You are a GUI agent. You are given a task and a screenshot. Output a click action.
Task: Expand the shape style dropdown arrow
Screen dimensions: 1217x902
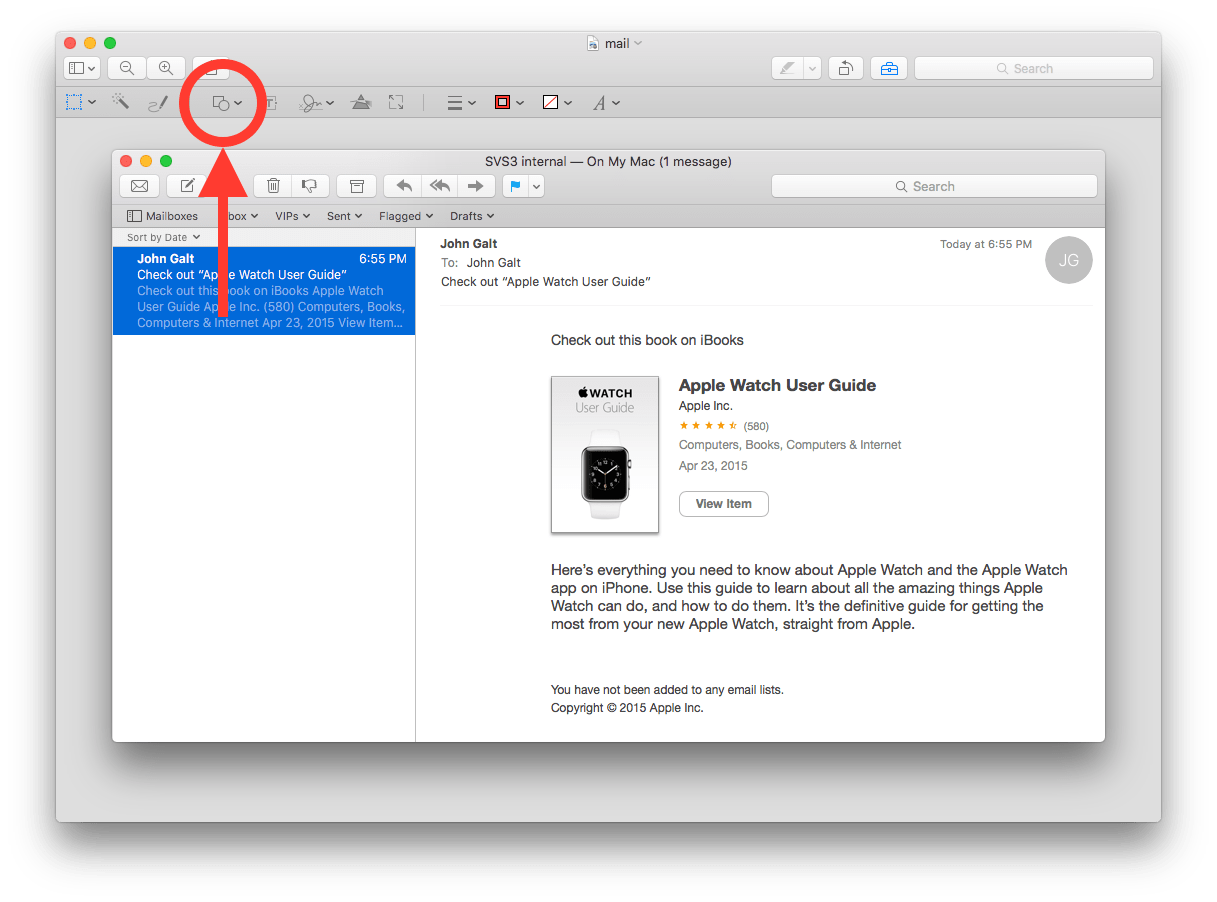click(471, 101)
